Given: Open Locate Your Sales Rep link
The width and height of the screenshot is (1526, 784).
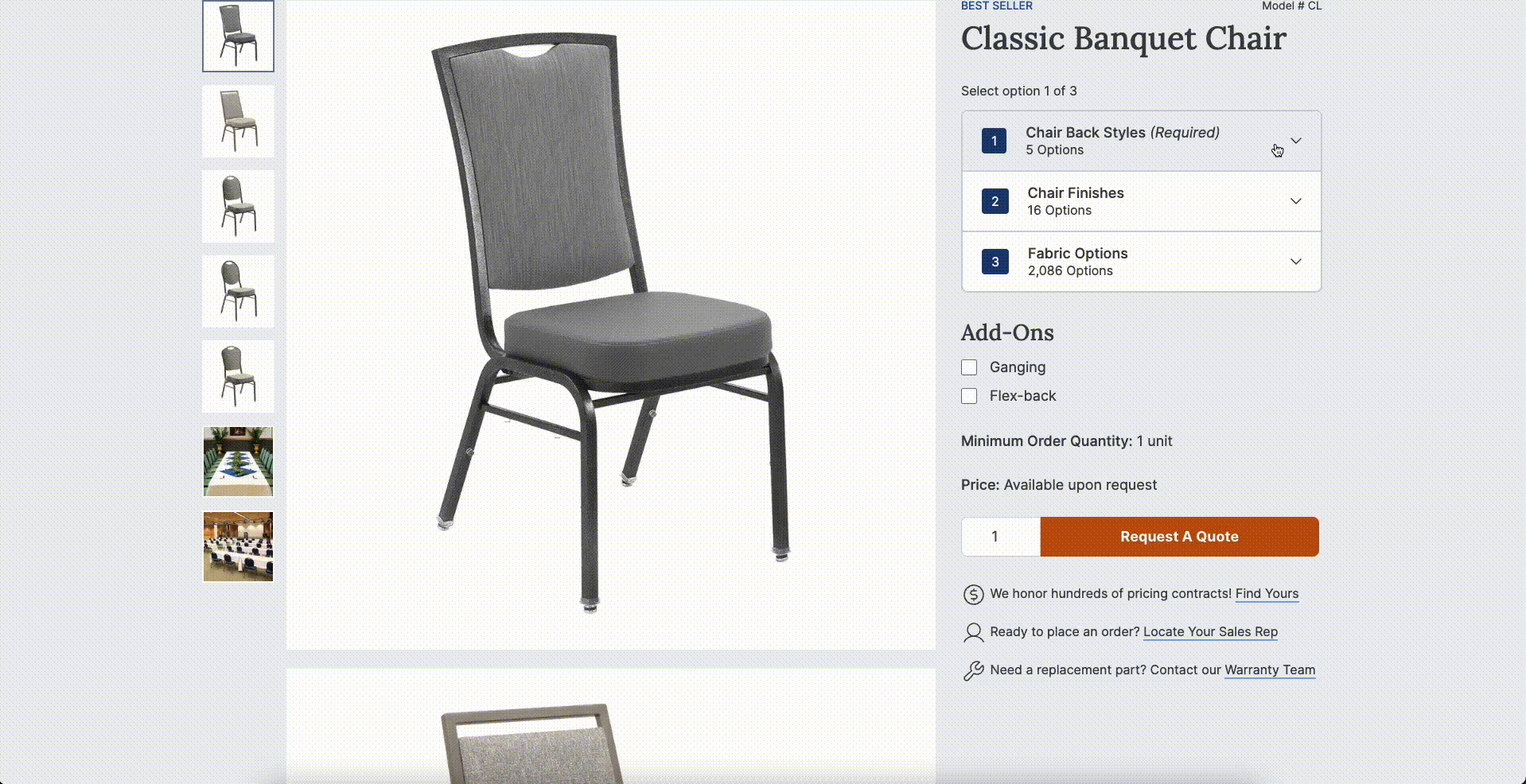Looking at the screenshot, I should (x=1210, y=632).
